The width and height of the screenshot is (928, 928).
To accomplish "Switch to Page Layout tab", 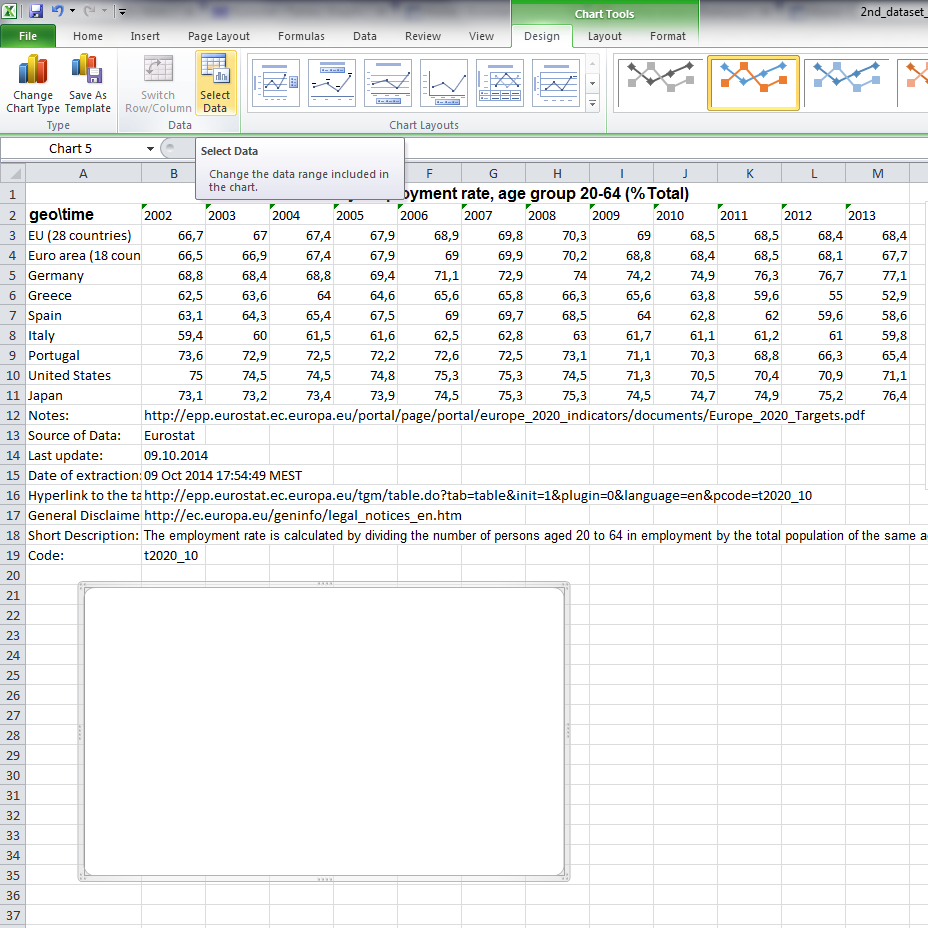I will 218,36.
